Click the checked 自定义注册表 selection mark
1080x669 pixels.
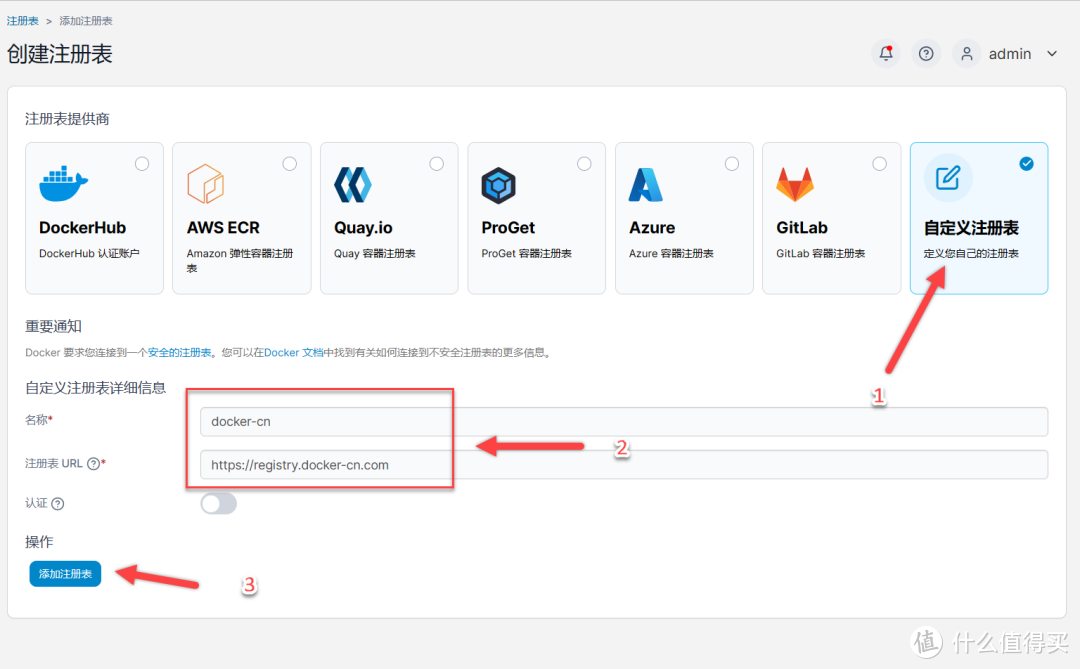pyautogui.click(x=1026, y=164)
